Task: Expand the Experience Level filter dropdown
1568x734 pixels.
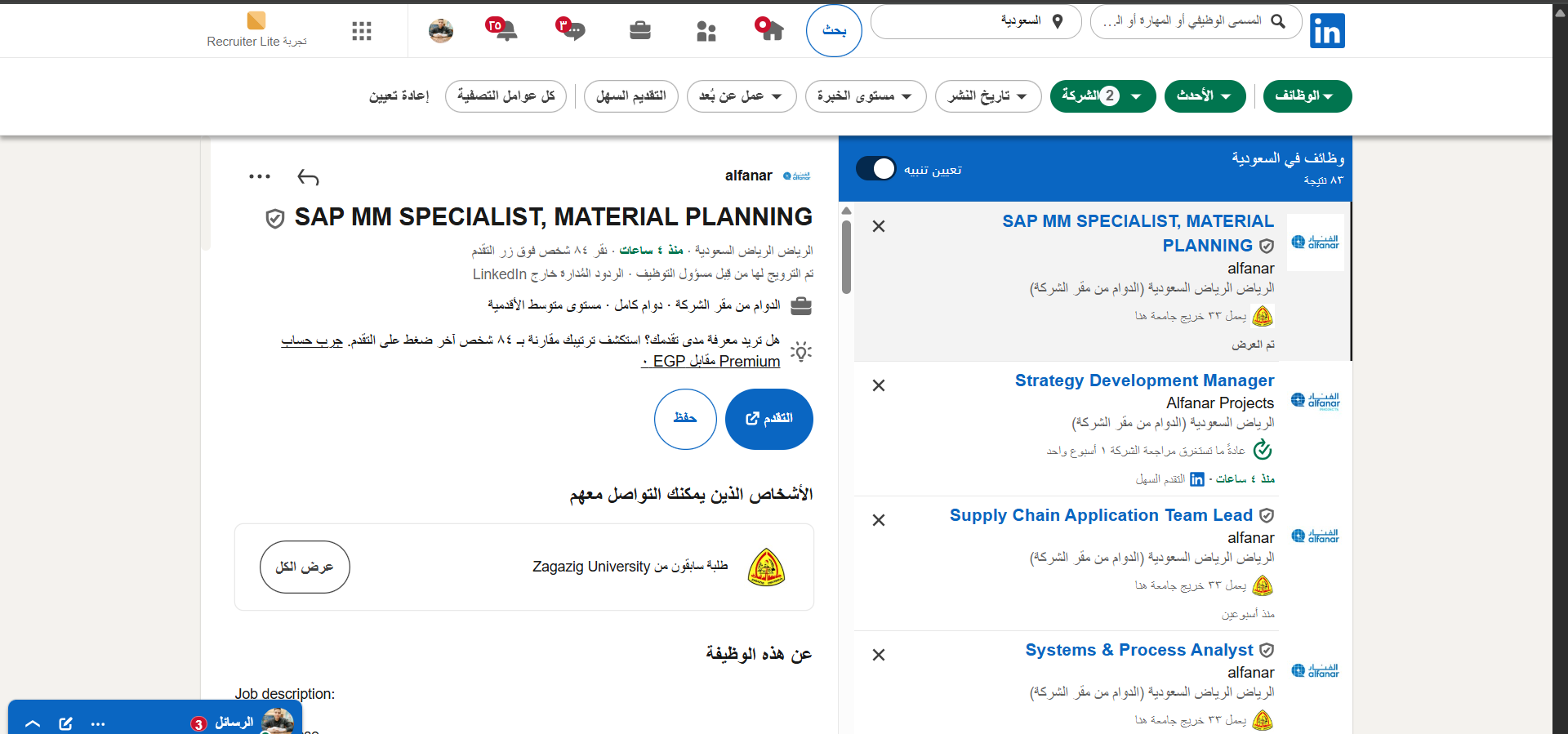Action: [865, 96]
